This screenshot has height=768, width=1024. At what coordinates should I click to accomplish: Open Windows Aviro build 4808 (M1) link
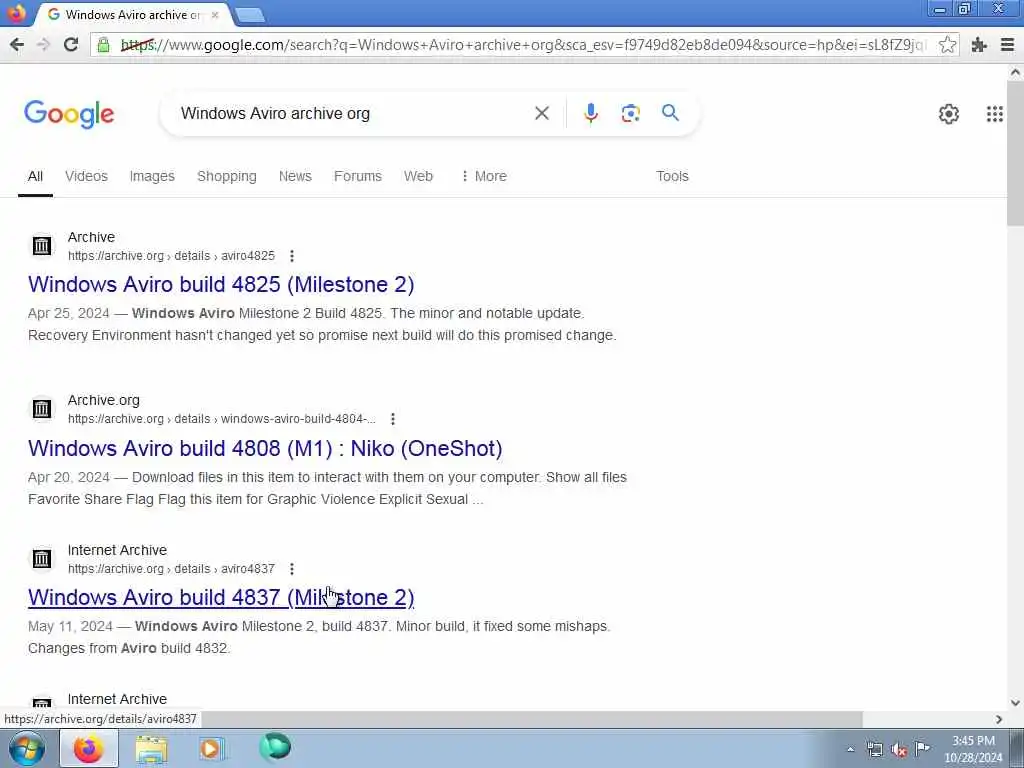(265, 449)
